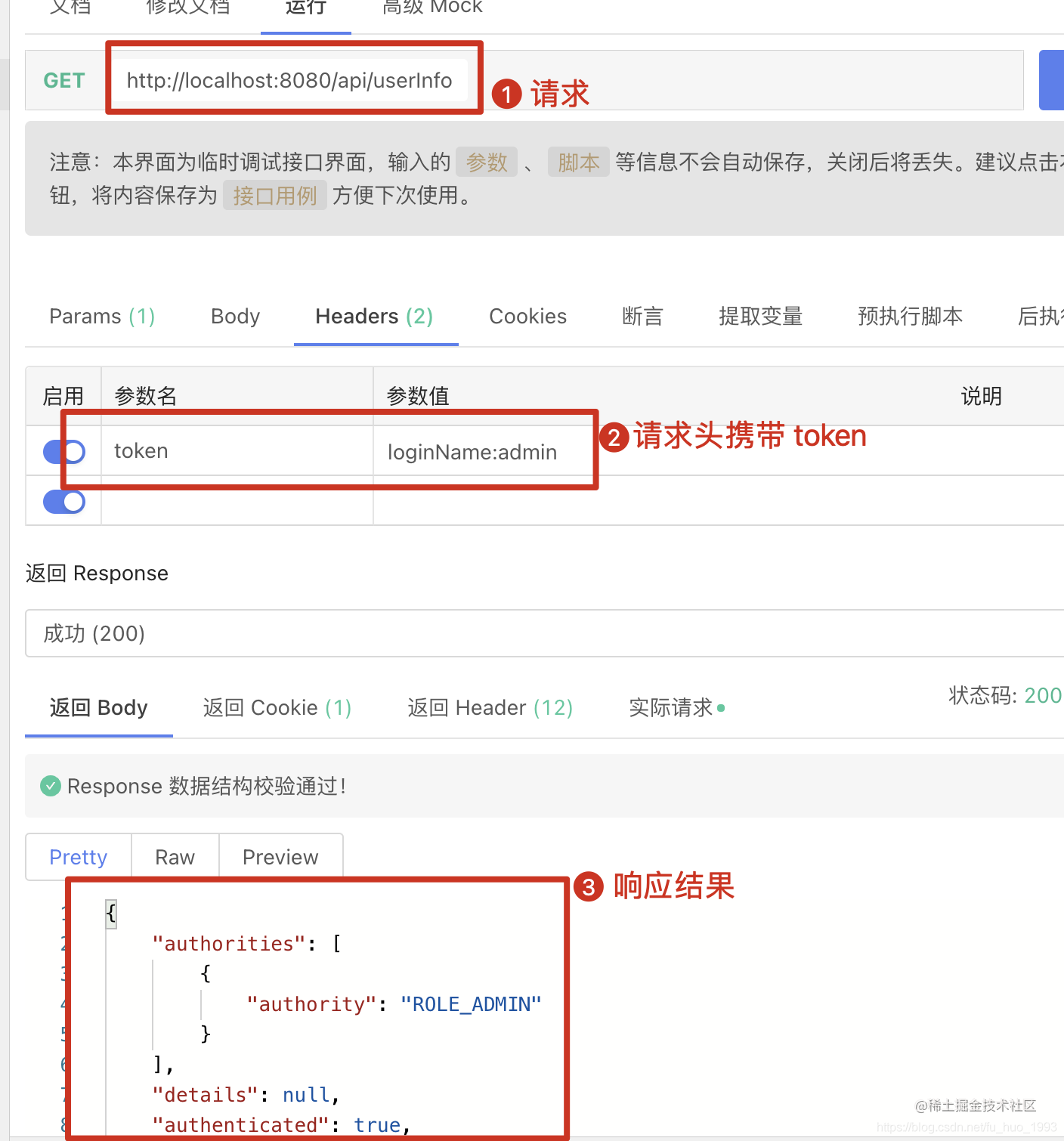This screenshot has height=1141, width=1064.
Task: Select the Pretty view button
Action: pyautogui.click(x=79, y=857)
